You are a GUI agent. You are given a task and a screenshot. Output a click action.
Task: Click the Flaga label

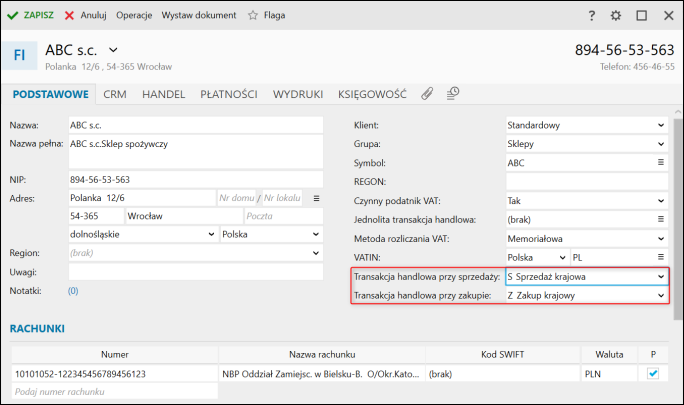pos(274,15)
